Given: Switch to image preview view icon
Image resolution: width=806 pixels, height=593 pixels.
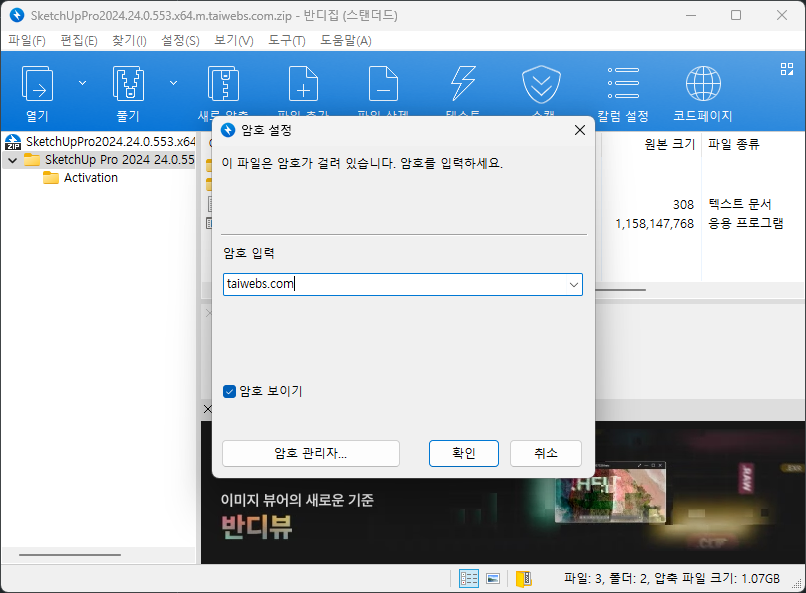Looking at the screenshot, I should point(493,579).
